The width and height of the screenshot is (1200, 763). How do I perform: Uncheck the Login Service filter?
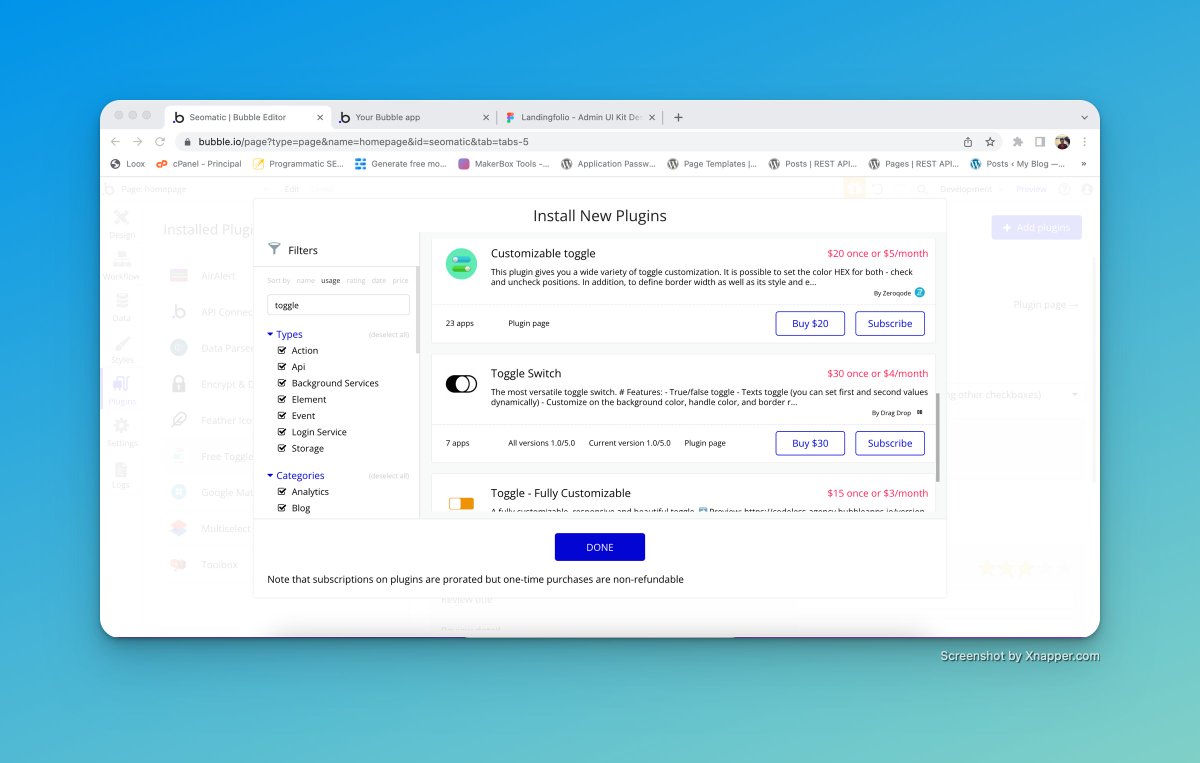click(282, 432)
